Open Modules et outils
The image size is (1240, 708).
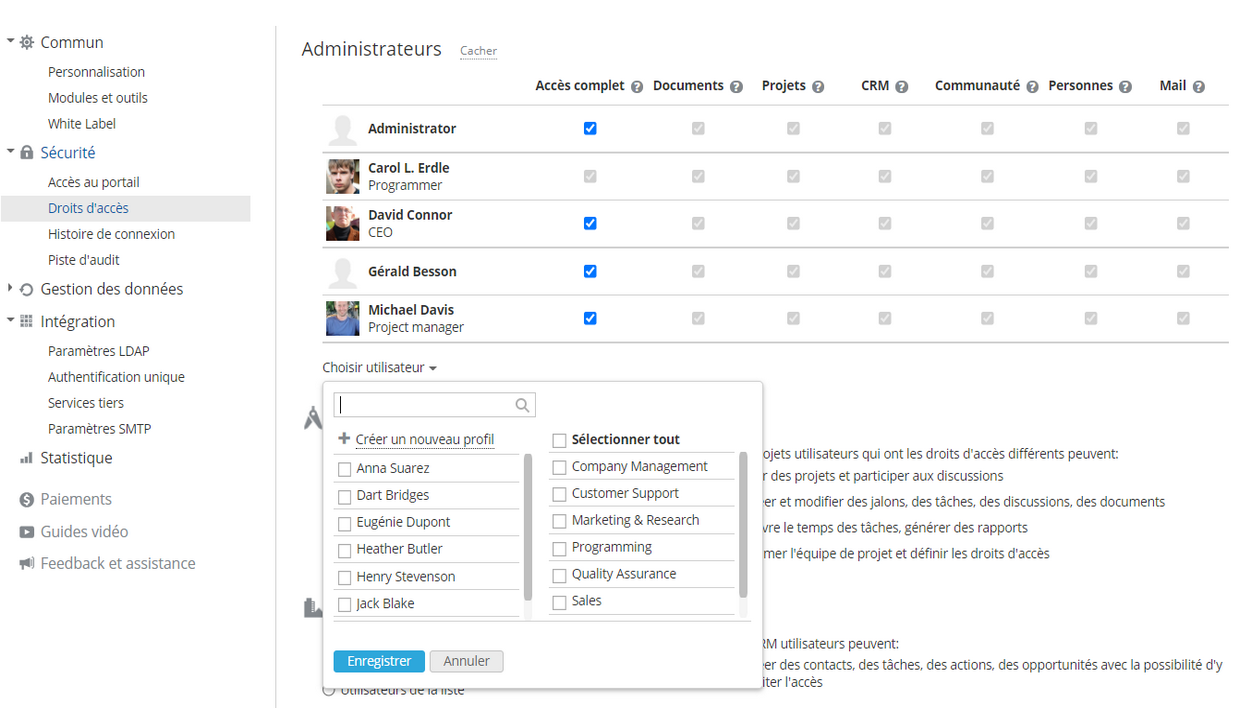[98, 98]
